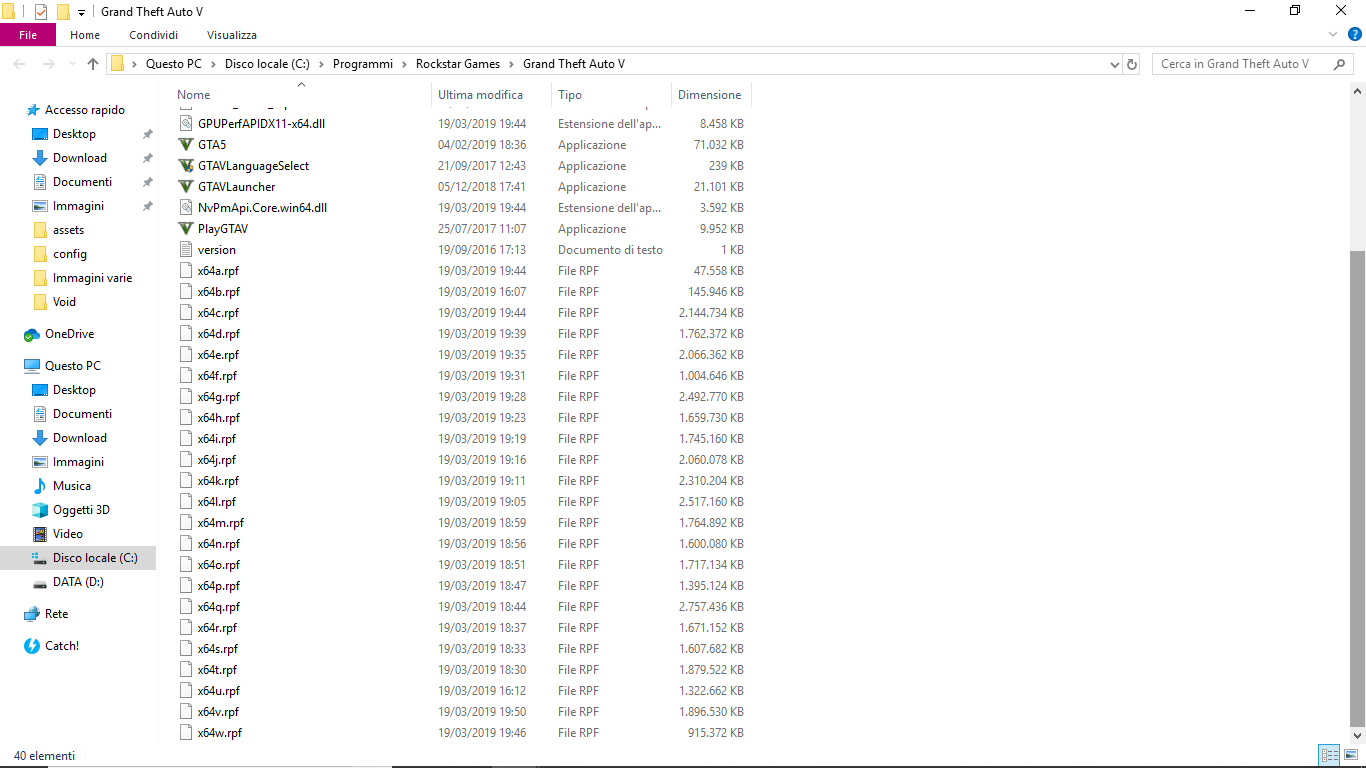Go forward with the Forward arrow
1366x768 pixels.
[48, 64]
